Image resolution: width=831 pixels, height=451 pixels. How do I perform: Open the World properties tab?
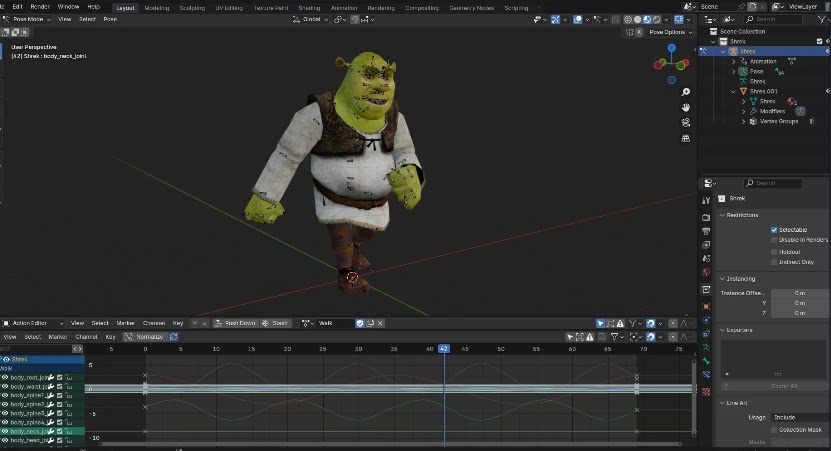point(706,272)
